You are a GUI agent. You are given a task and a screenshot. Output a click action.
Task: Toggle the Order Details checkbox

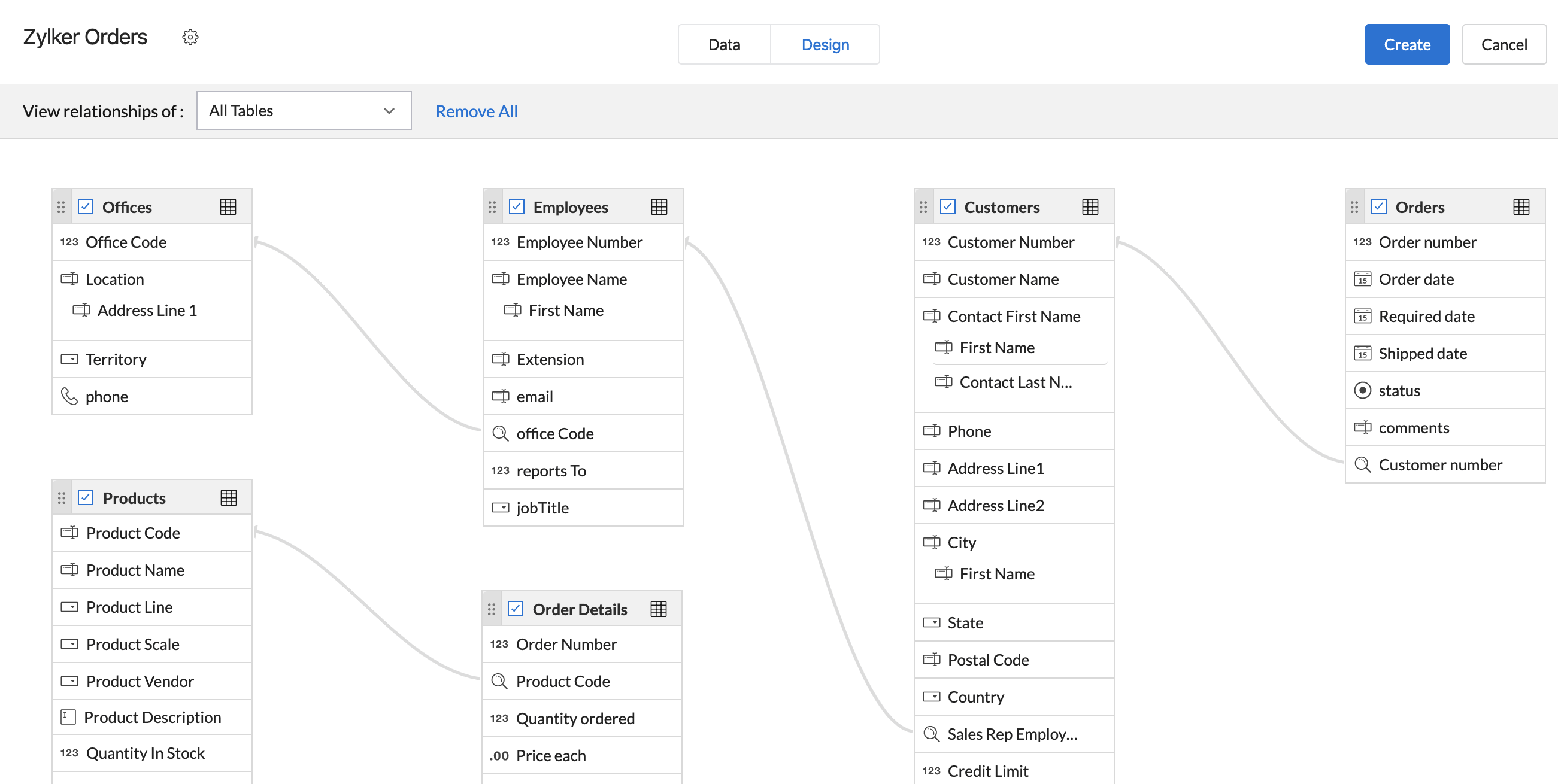click(x=516, y=609)
